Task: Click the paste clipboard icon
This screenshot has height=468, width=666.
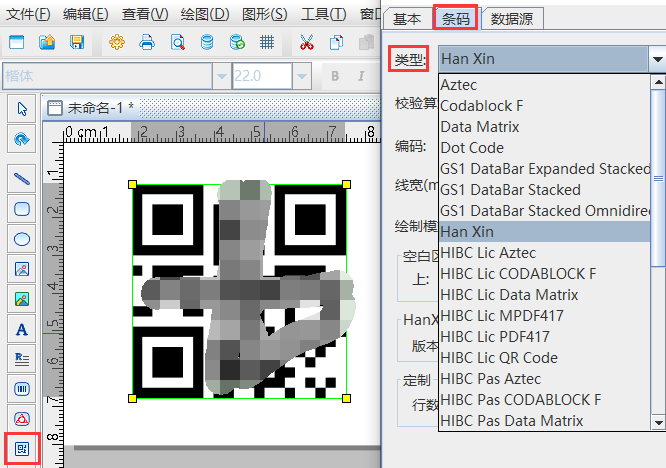Action: click(366, 42)
